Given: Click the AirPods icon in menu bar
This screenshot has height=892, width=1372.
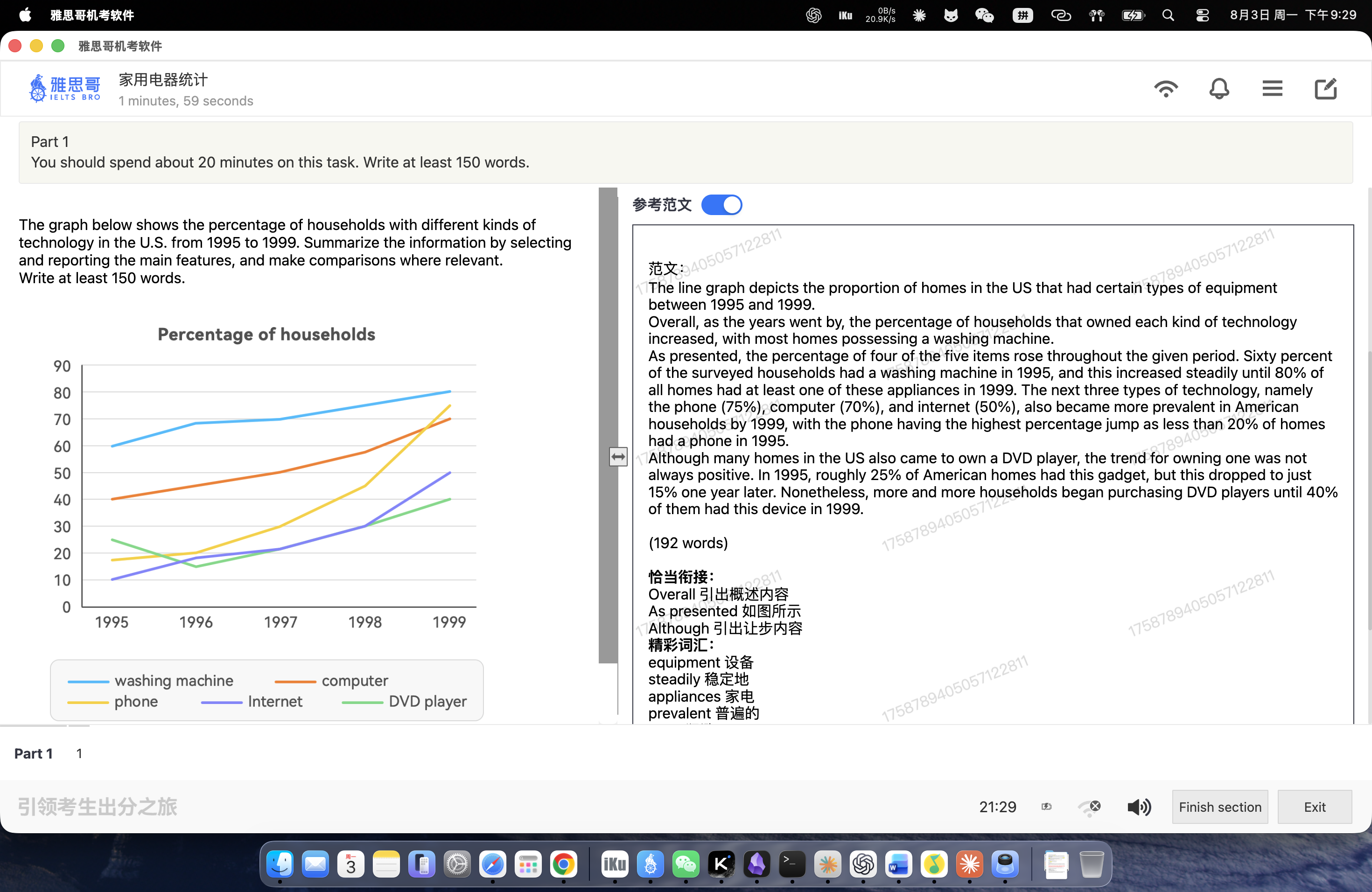Looking at the screenshot, I should point(1096,15).
